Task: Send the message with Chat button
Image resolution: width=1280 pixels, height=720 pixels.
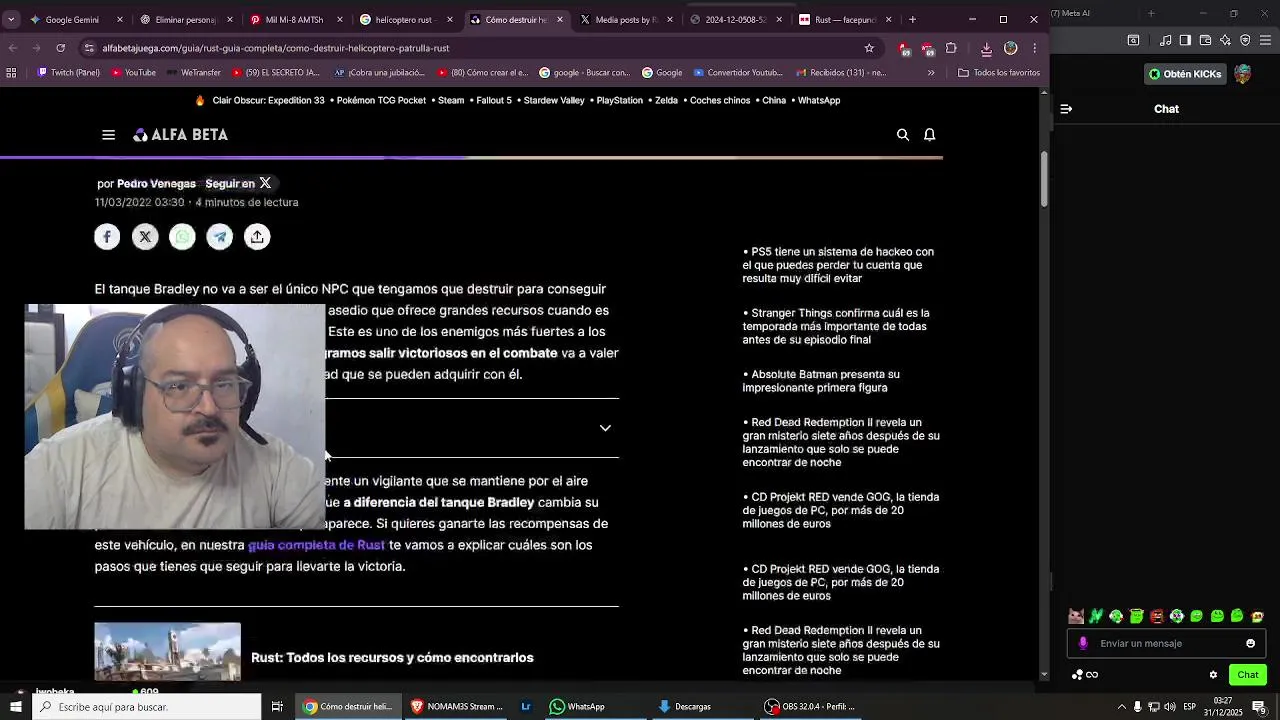Action: (x=1247, y=675)
